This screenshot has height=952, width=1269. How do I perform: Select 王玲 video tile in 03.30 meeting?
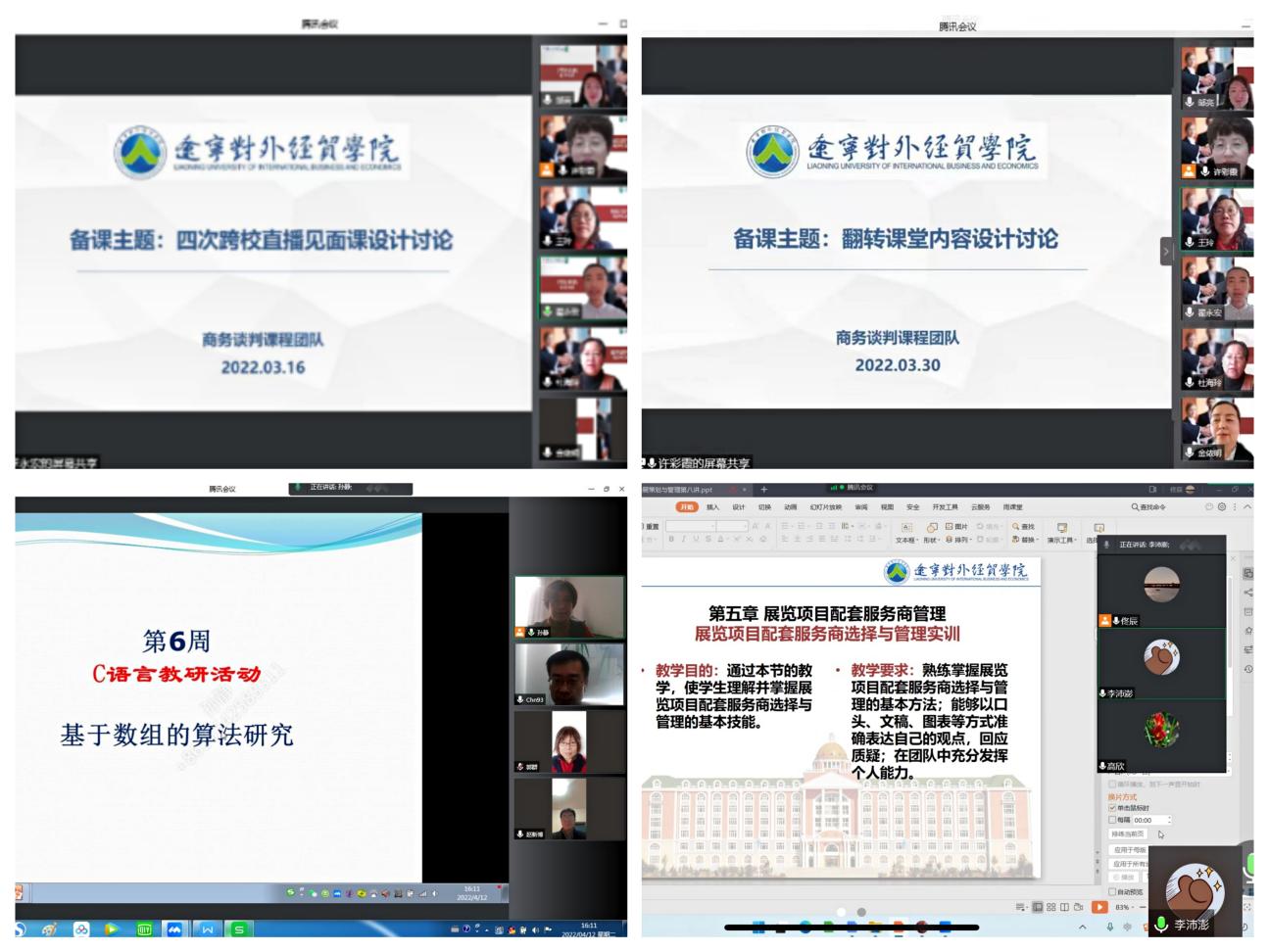[x=1217, y=218]
